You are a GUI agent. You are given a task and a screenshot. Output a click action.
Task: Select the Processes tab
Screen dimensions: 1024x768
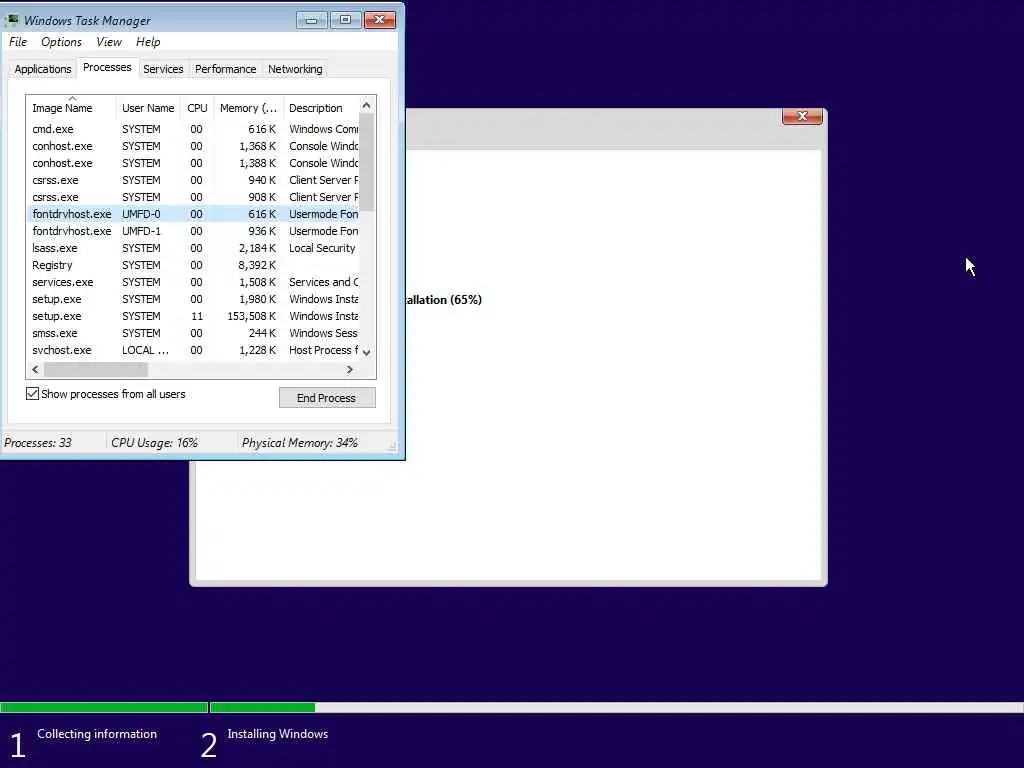[107, 67]
